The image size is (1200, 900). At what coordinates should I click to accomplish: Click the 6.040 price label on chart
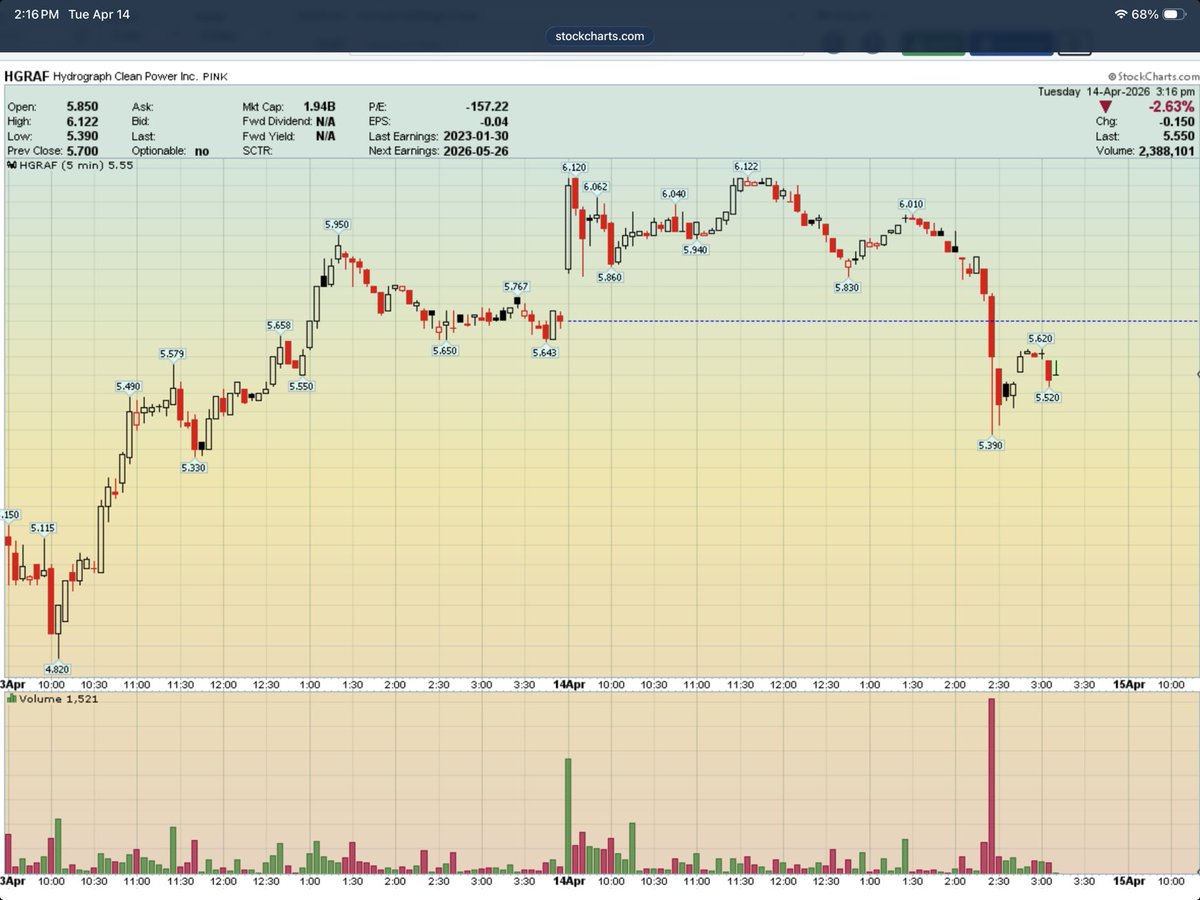(x=674, y=194)
